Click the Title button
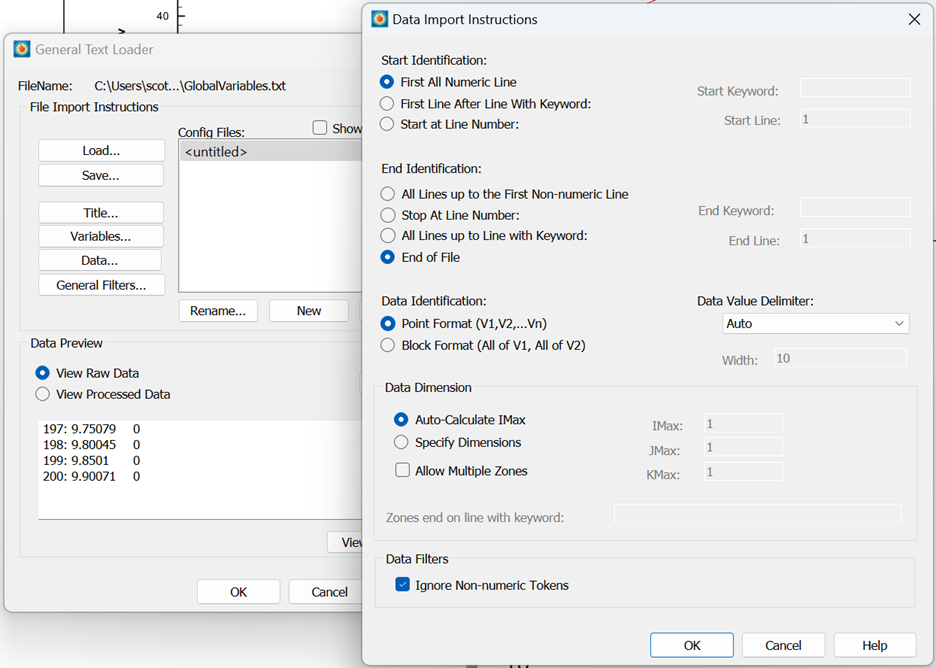 tap(100, 212)
